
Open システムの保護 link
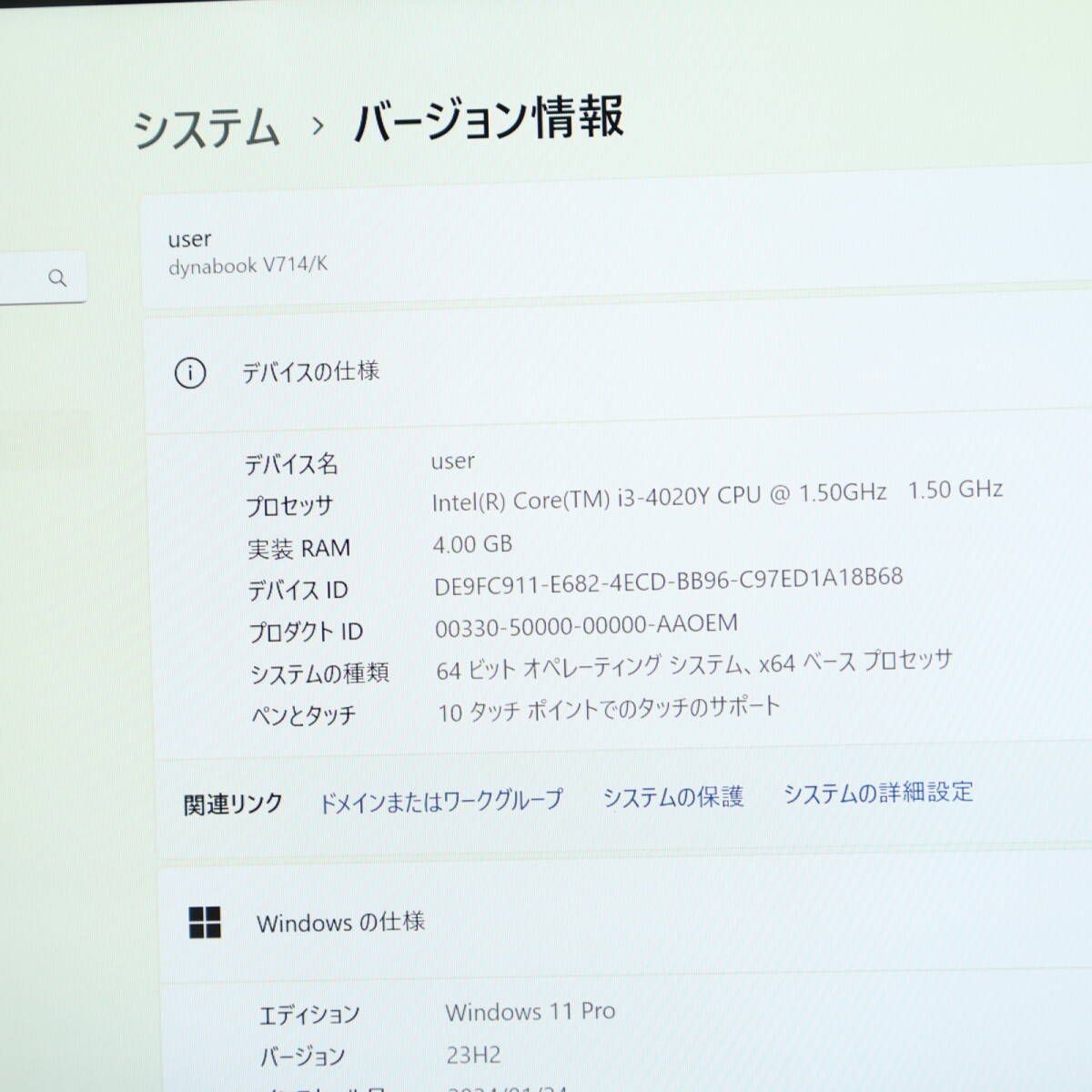pyautogui.click(x=673, y=797)
